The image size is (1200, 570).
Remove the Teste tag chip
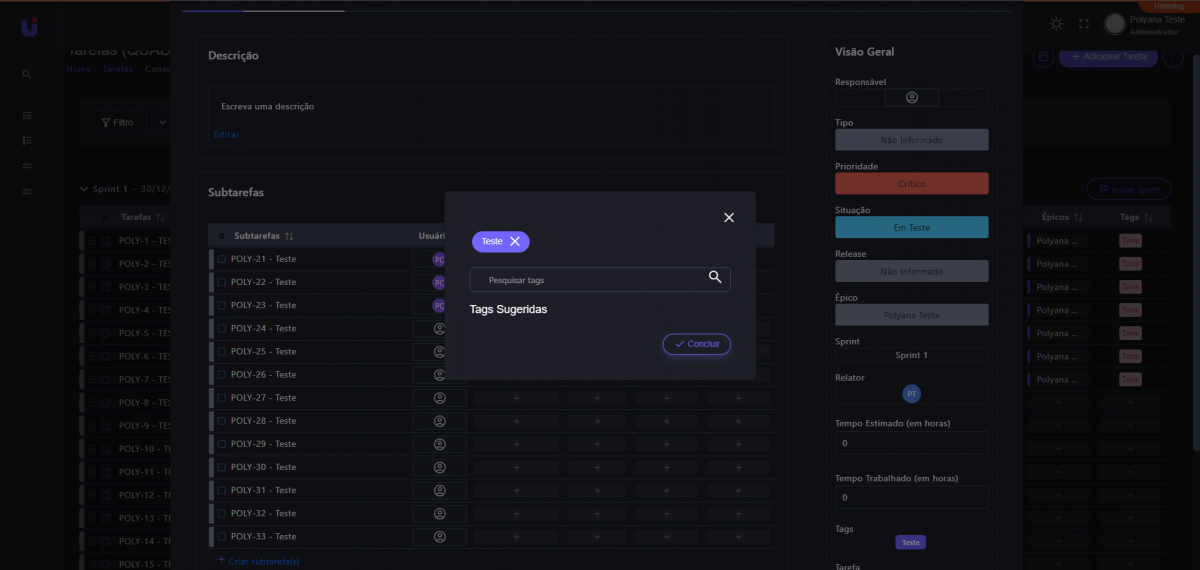515,242
